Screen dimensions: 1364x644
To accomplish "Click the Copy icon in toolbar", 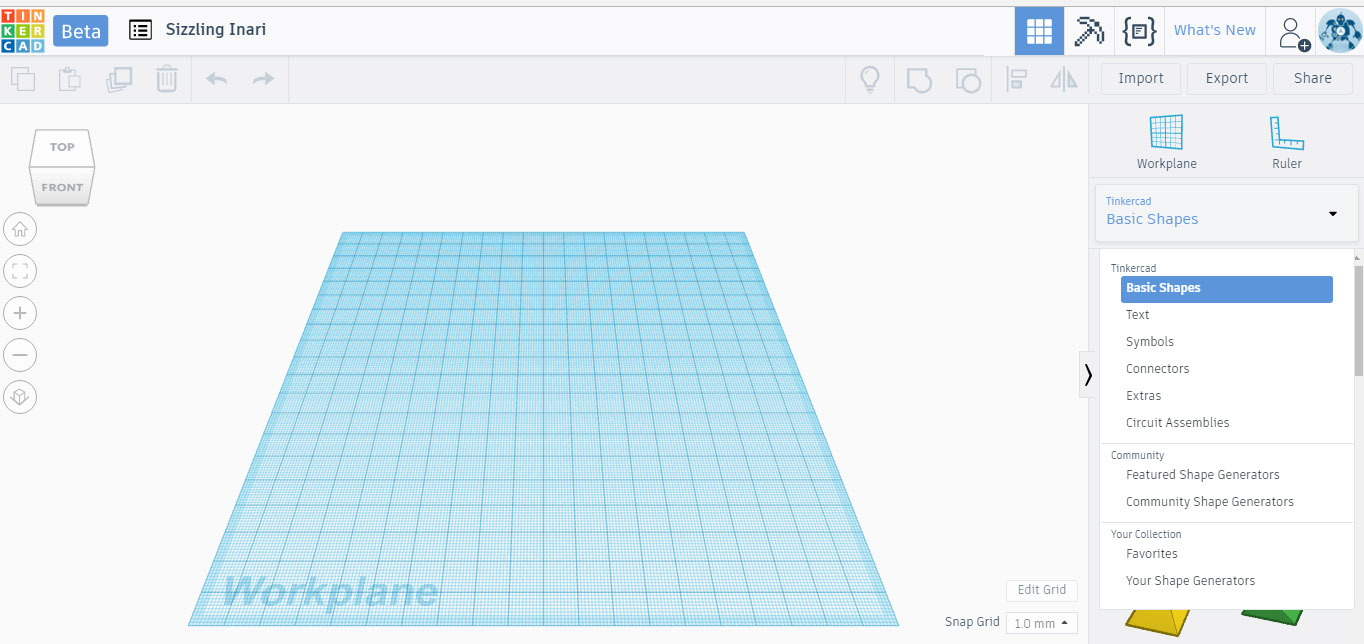I will point(23,79).
